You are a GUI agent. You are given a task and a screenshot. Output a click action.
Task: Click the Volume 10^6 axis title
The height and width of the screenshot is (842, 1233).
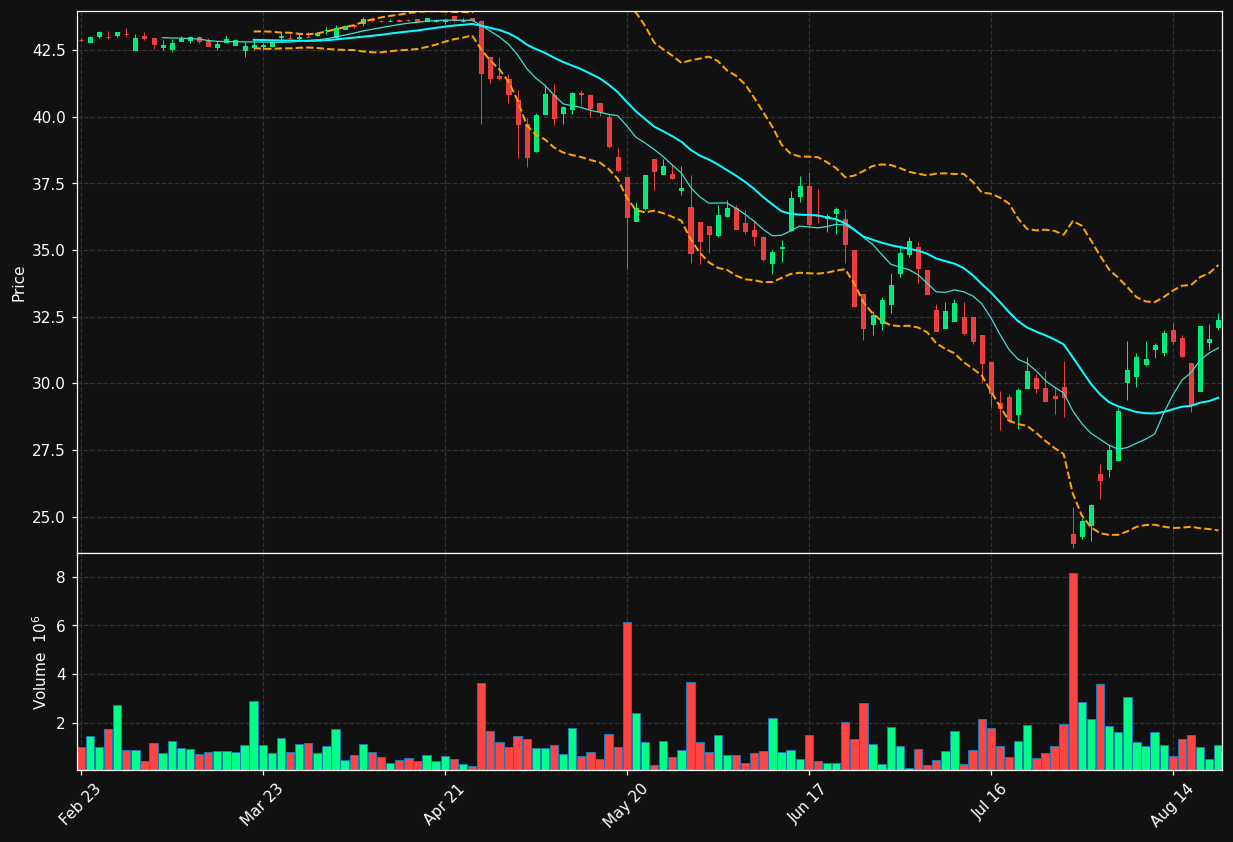(40, 662)
